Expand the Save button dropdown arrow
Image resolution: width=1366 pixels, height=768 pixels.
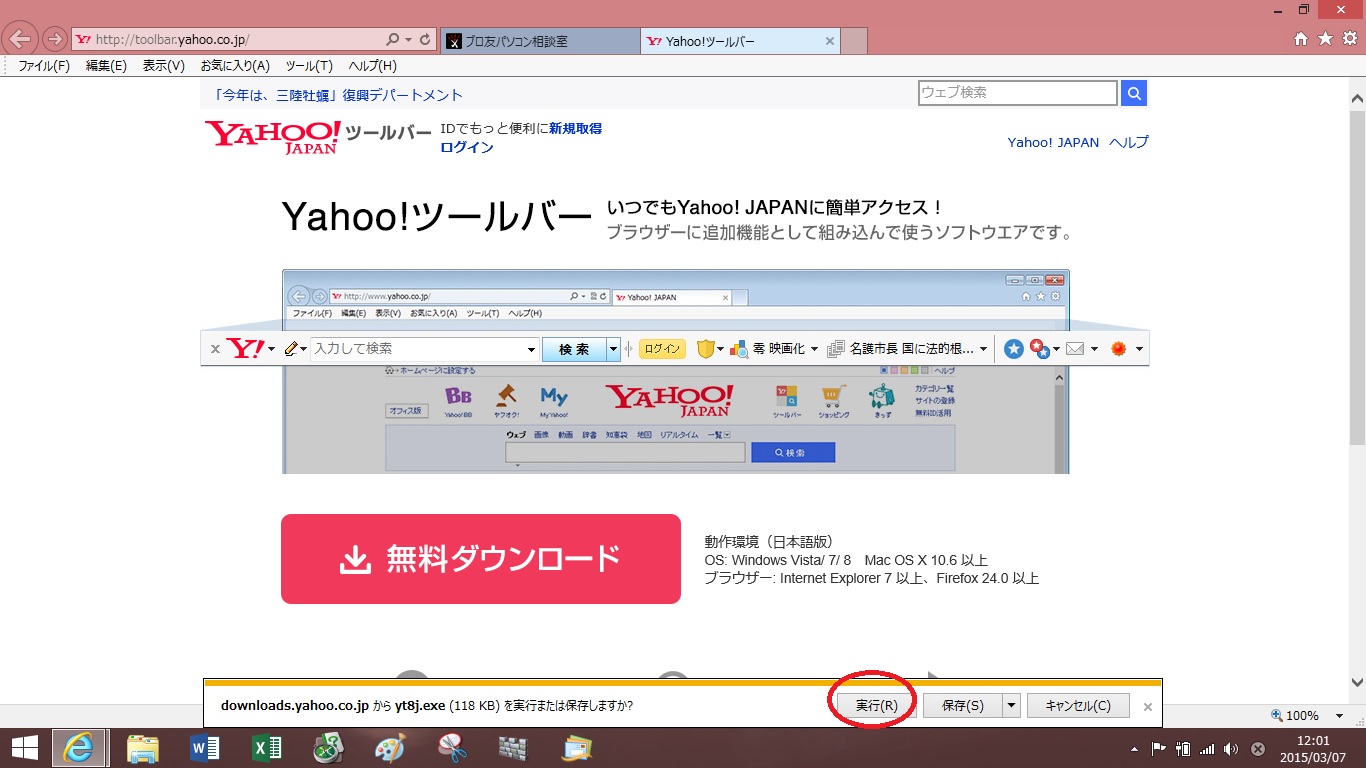pyautogui.click(x=1012, y=705)
